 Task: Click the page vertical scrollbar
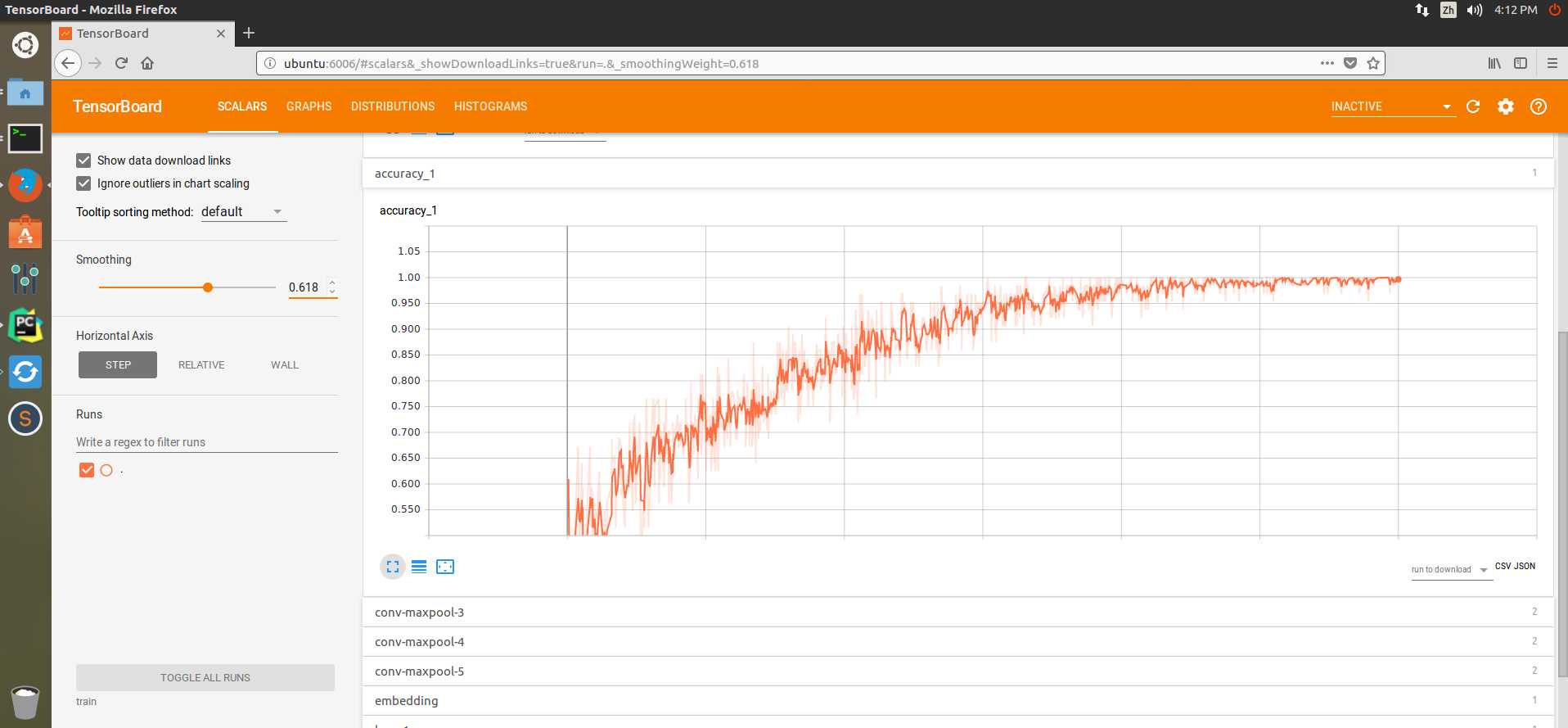pos(1562,504)
